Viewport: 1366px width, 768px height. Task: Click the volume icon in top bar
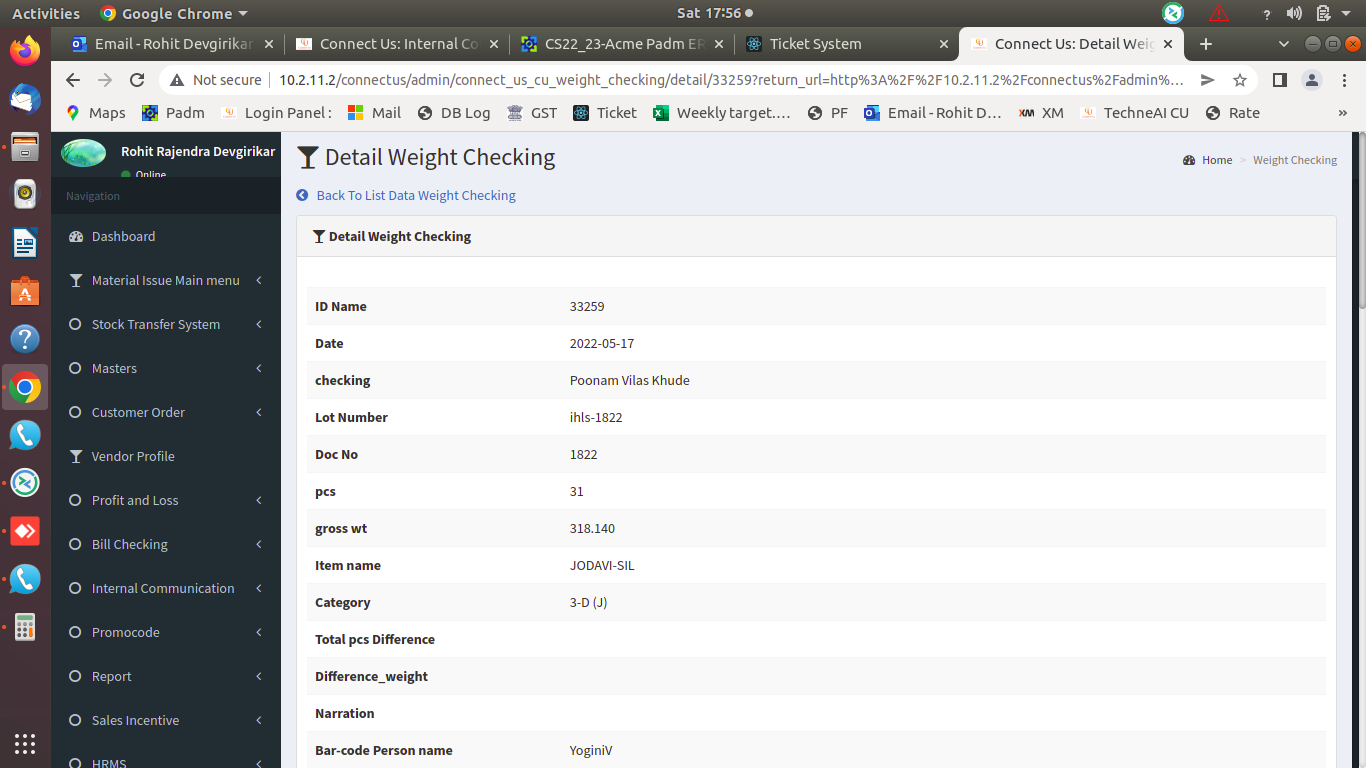(x=1294, y=13)
